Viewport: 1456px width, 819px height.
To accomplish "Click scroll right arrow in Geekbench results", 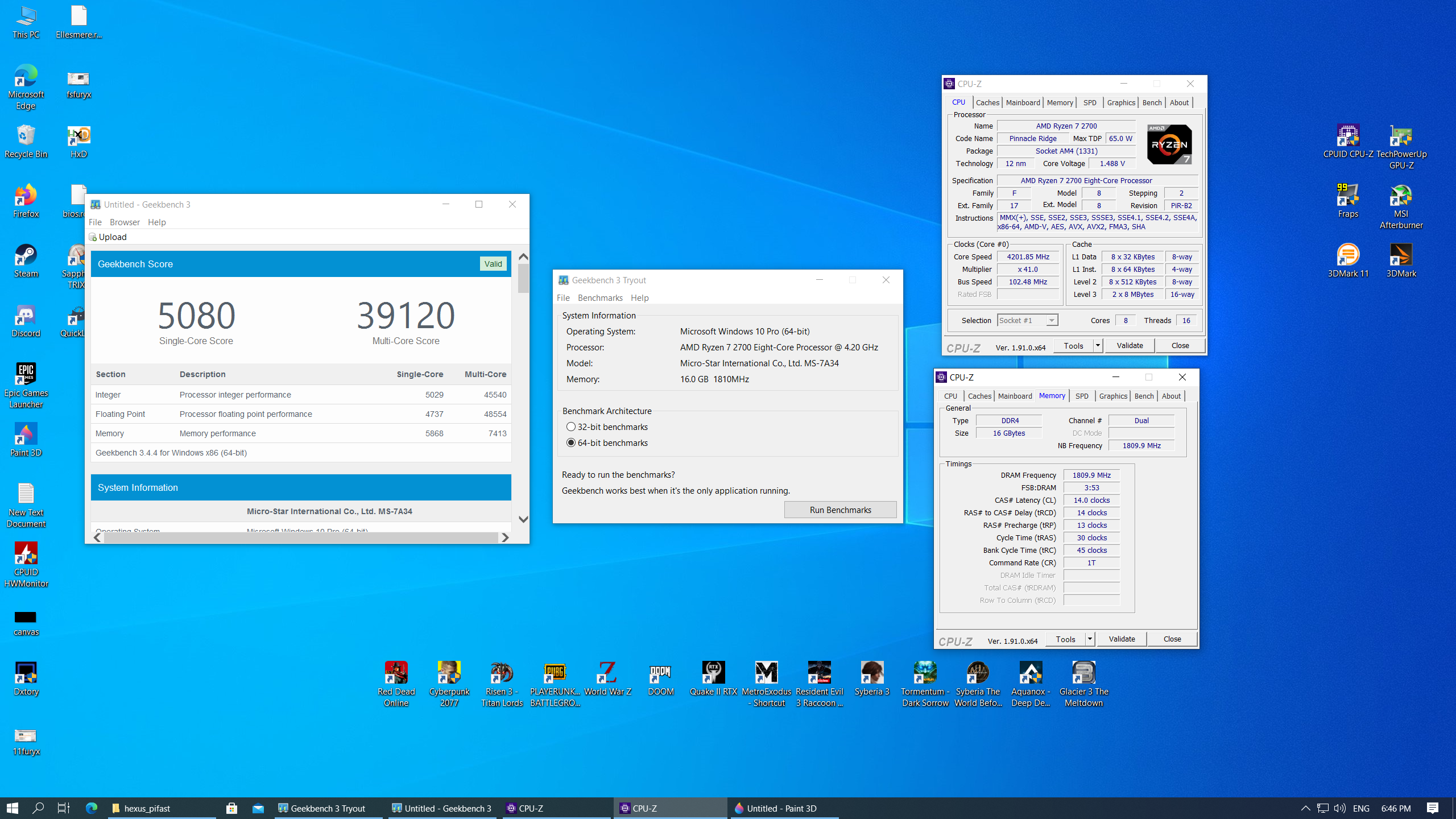I will pyautogui.click(x=504, y=537).
